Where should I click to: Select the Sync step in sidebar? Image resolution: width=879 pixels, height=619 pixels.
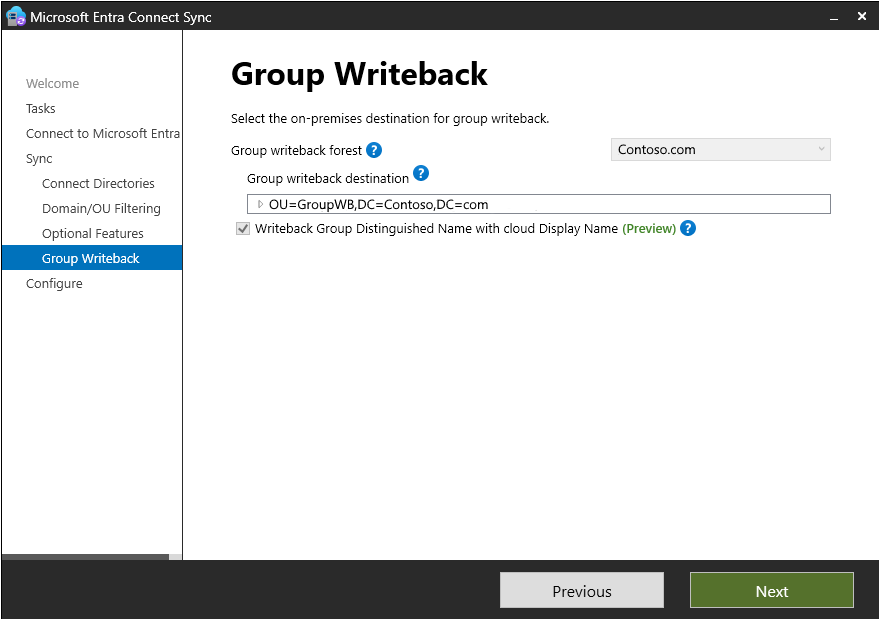tap(39, 159)
